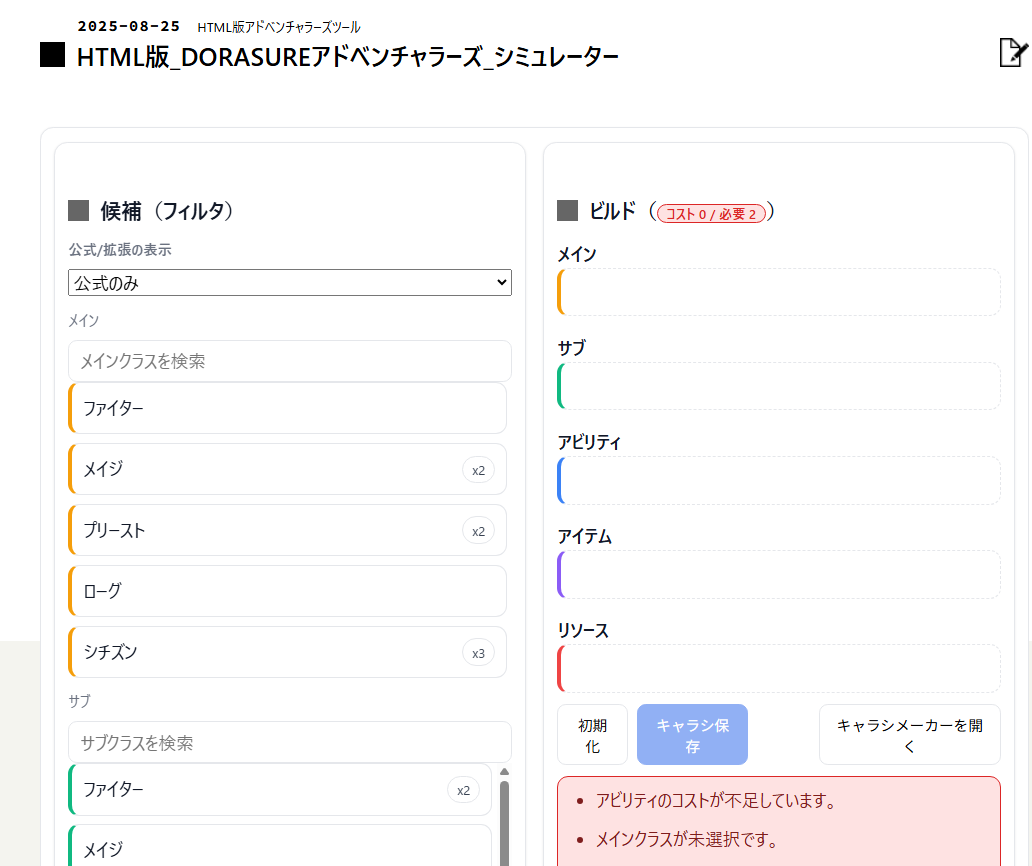Pick the ローグ main class entry
Screen dimensions: 1032x866
click(288, 591)
